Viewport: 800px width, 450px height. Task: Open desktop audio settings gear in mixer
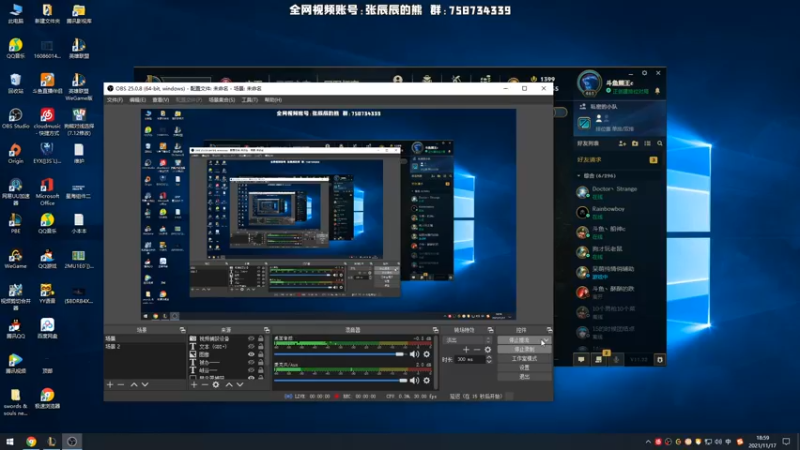pos(427,354)
